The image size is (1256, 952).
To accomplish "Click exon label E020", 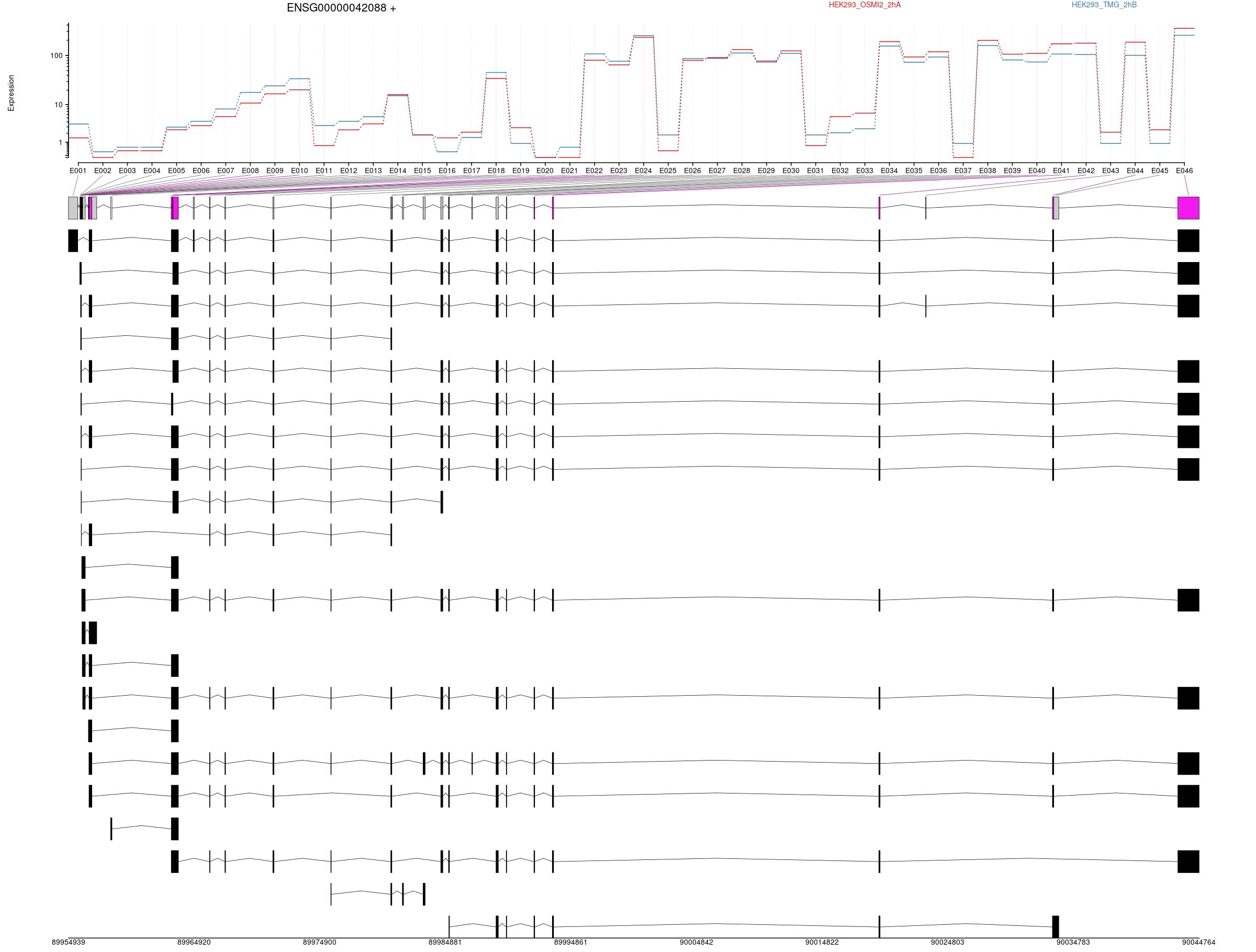I will pyautogui.click(x=545, y=171).
